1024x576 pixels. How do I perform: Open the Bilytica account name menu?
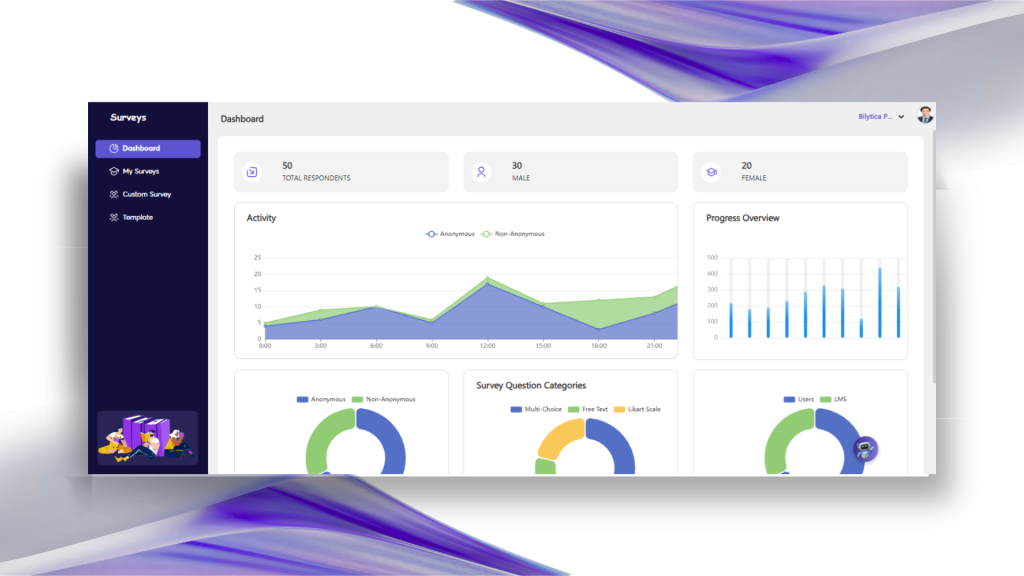pos(875,117)
